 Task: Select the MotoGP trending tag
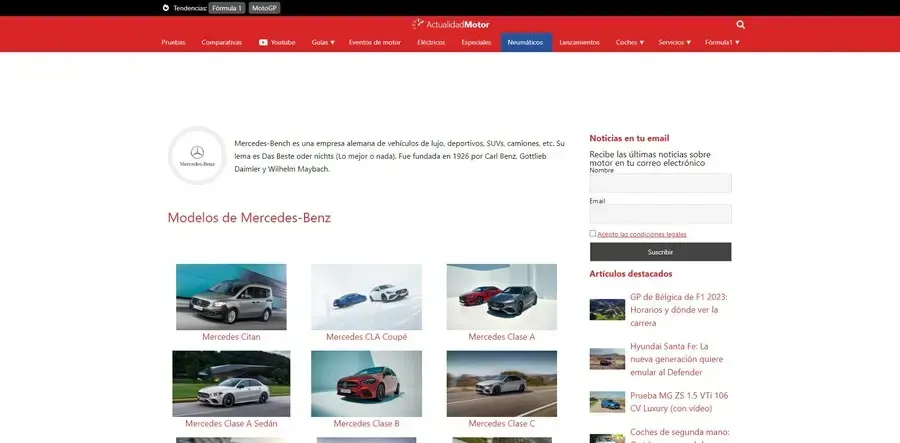click(264, 8)
